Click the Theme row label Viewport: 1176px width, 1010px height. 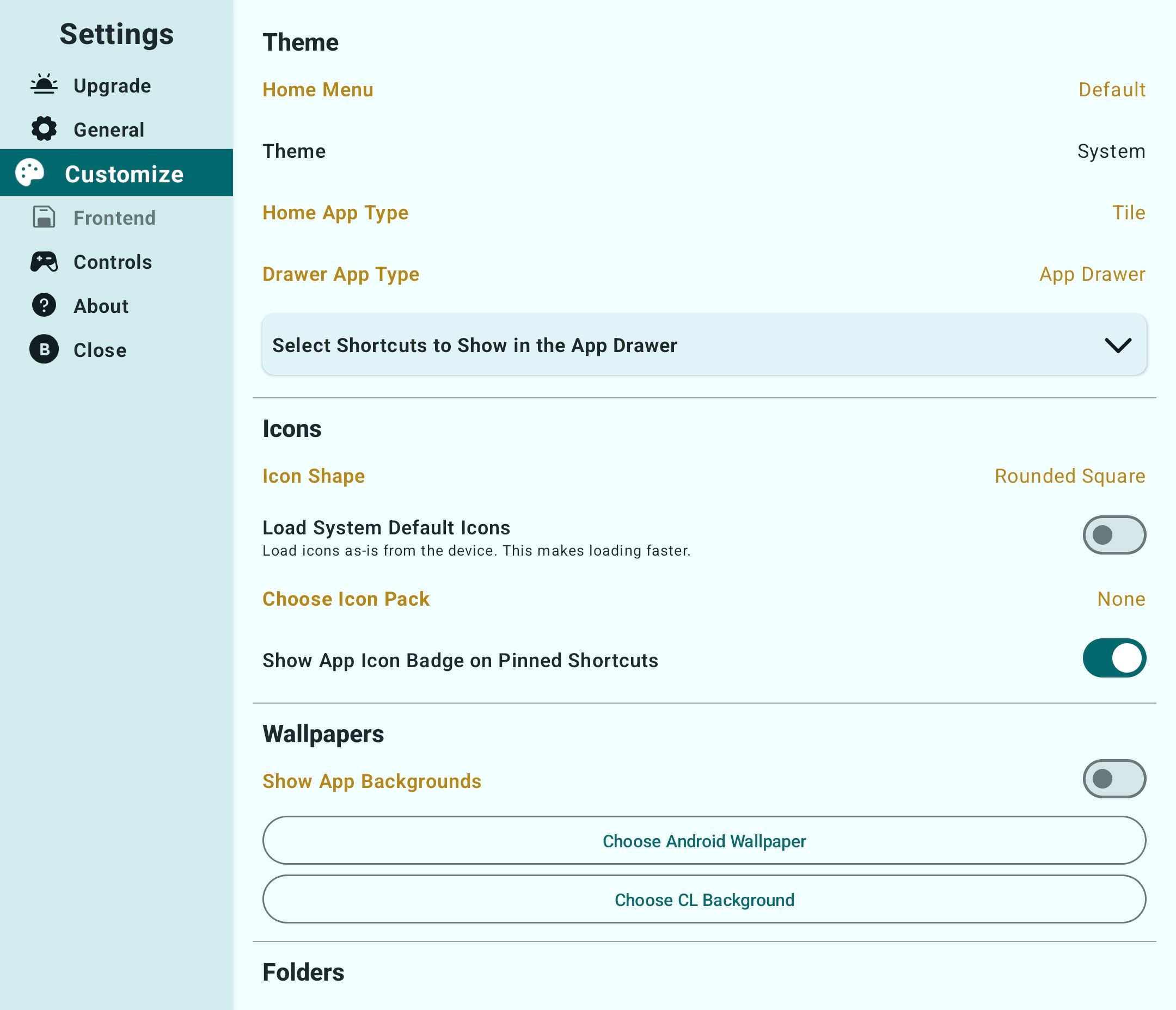pos(294,151)
